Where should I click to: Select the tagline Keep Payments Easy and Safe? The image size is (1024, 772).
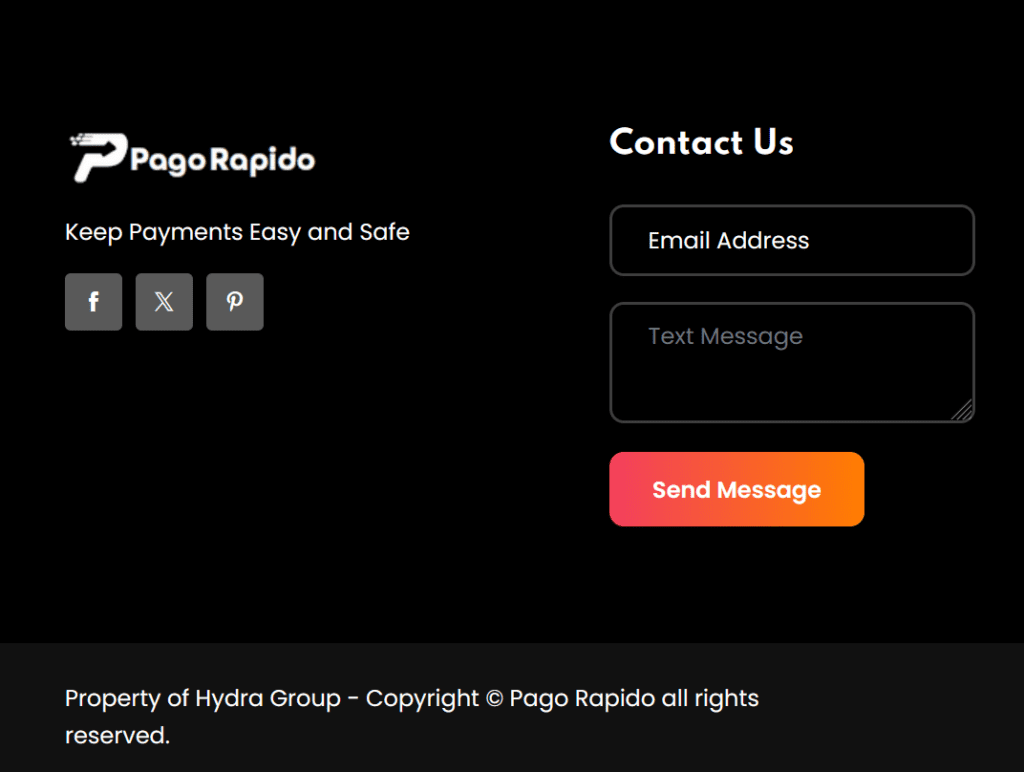(237, 231)
